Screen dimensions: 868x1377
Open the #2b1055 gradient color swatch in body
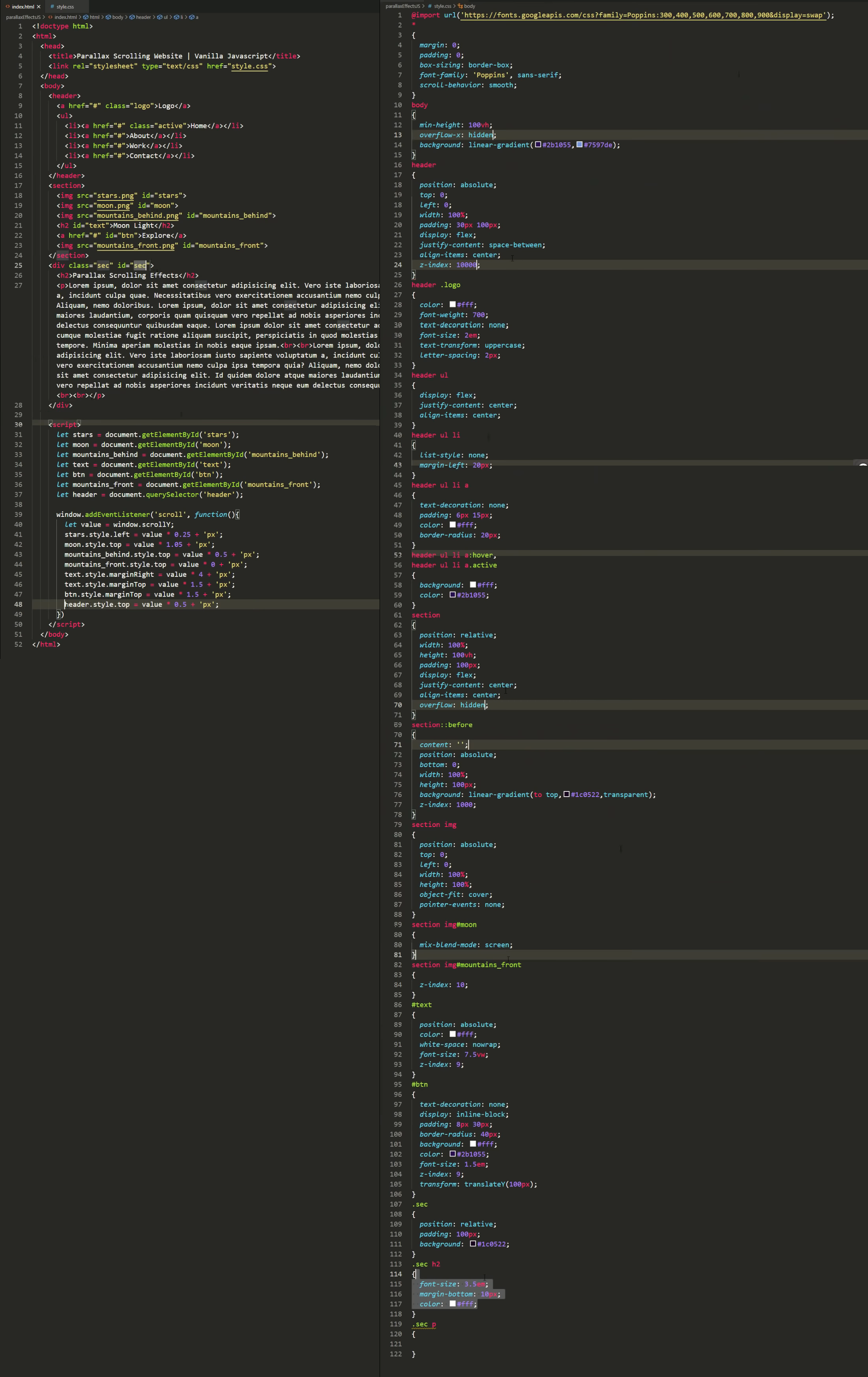point(538,145)
